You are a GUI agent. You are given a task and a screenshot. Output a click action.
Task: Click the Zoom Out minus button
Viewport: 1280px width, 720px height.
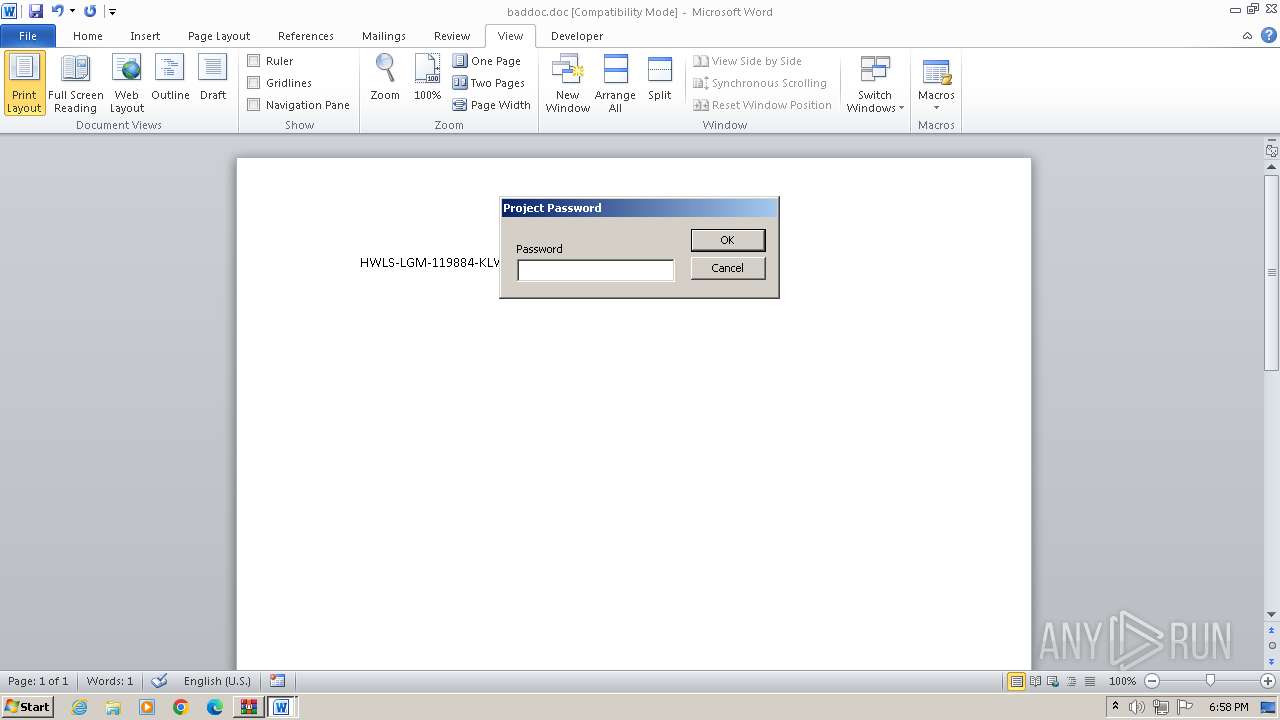pos(1152,681)
